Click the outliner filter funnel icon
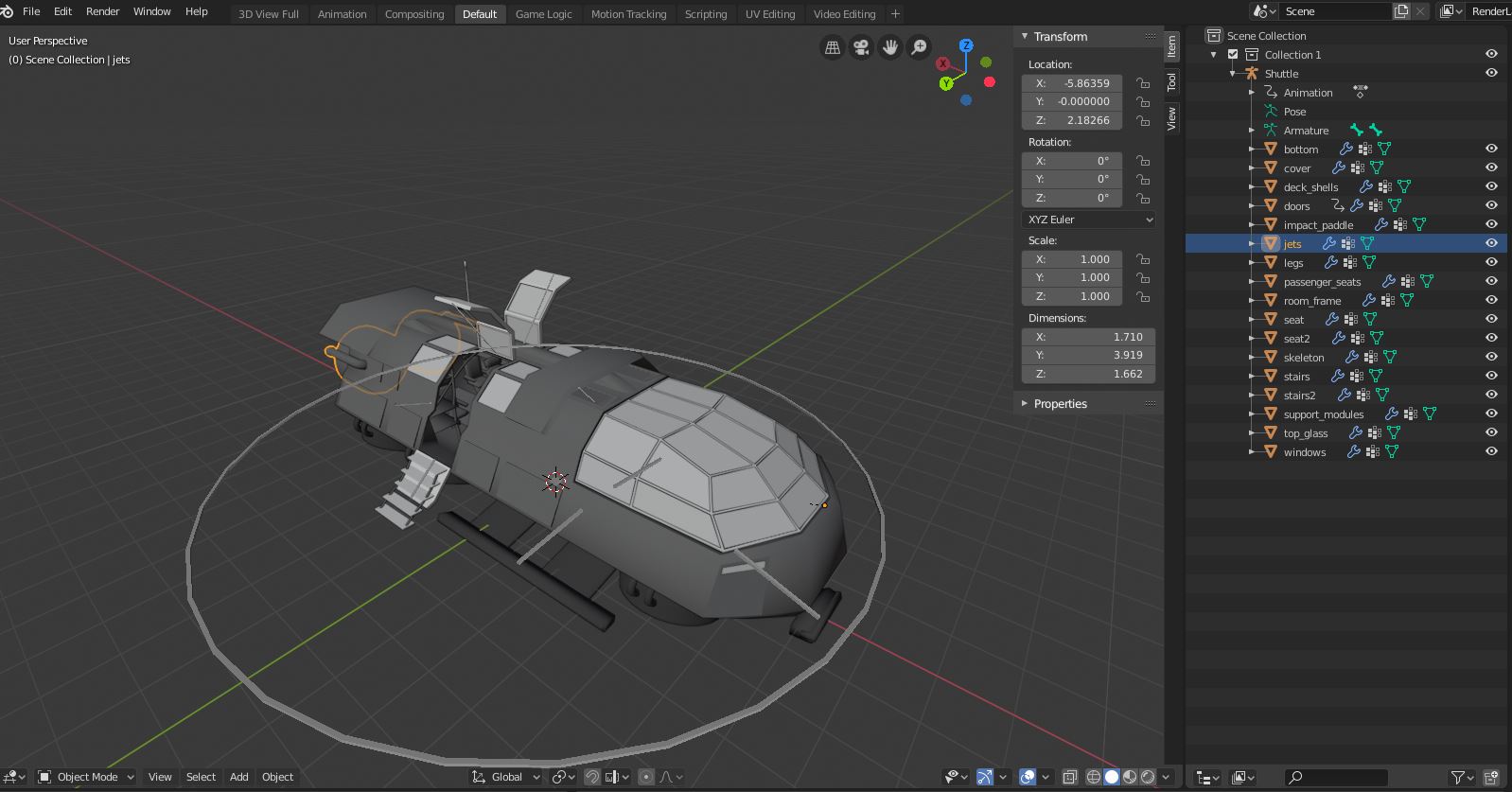Image resolution: width=1512 pixels, height=792 pixels. tap(1458, 777)
